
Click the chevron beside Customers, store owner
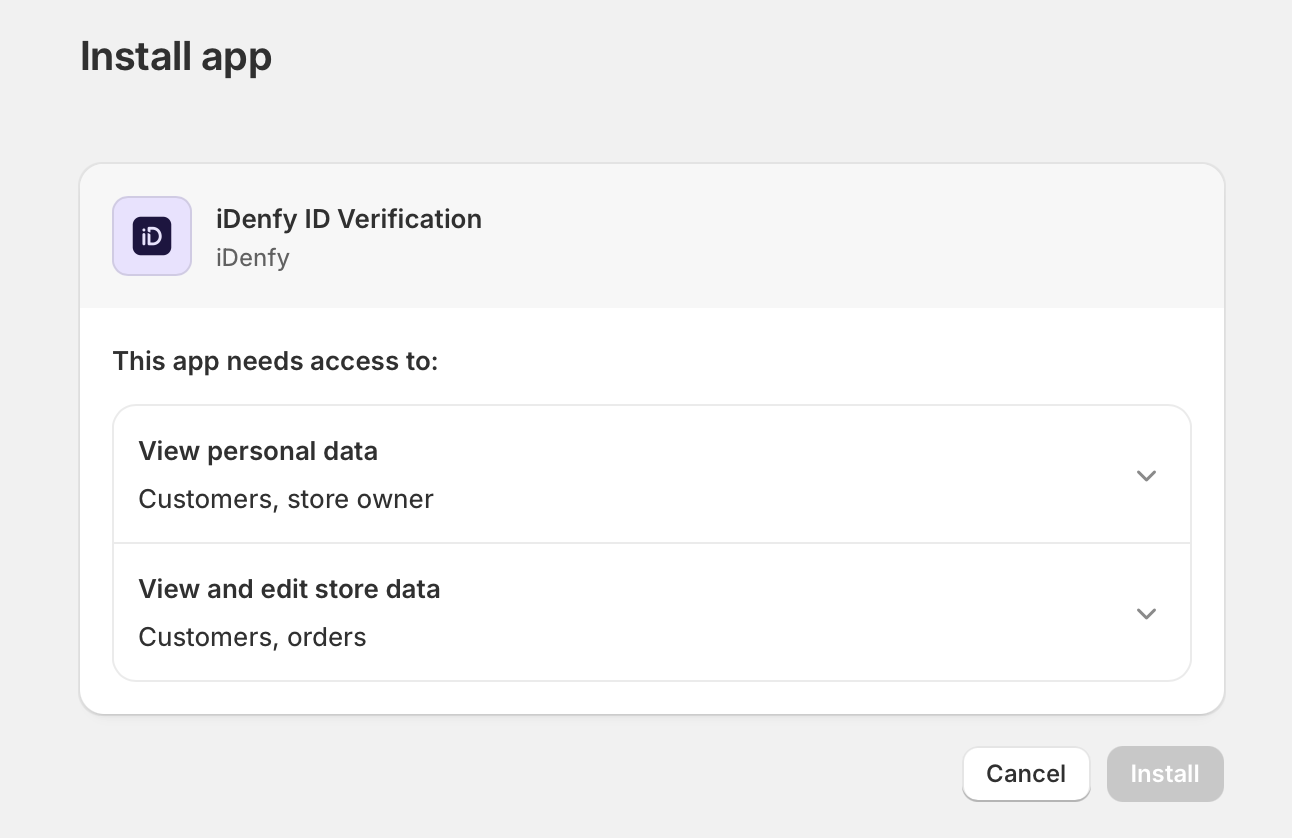(1146, 475)
